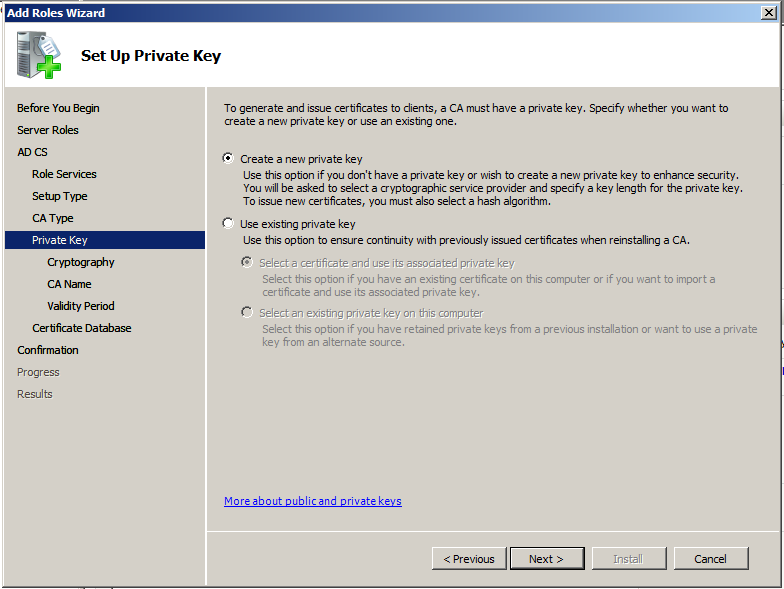This screenshot has height=589, width=784.
Task: Cancel the Add Roles Wizard
Action: [x=711, y=559]
